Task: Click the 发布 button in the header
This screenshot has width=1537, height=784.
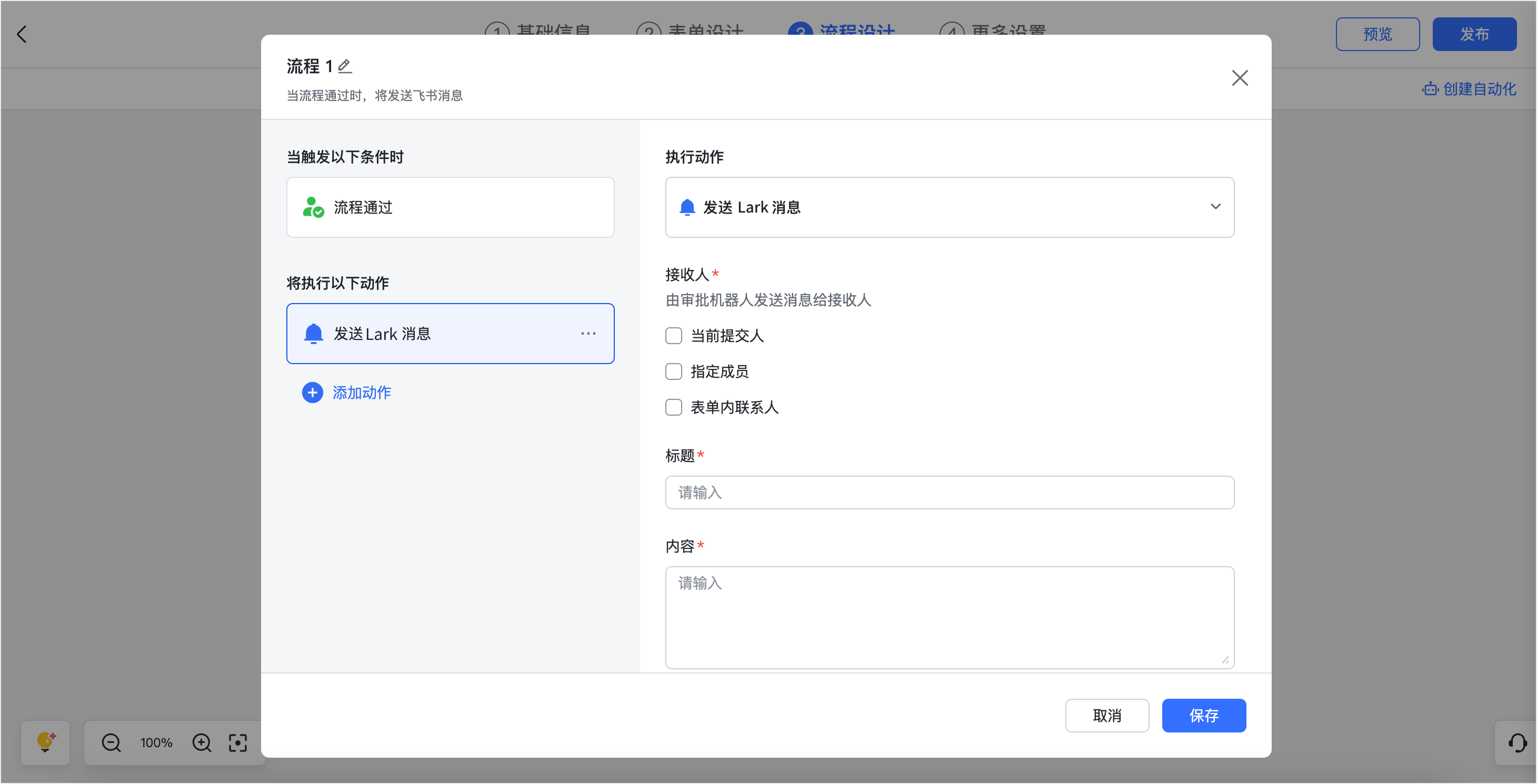Action: [1474, 34]
